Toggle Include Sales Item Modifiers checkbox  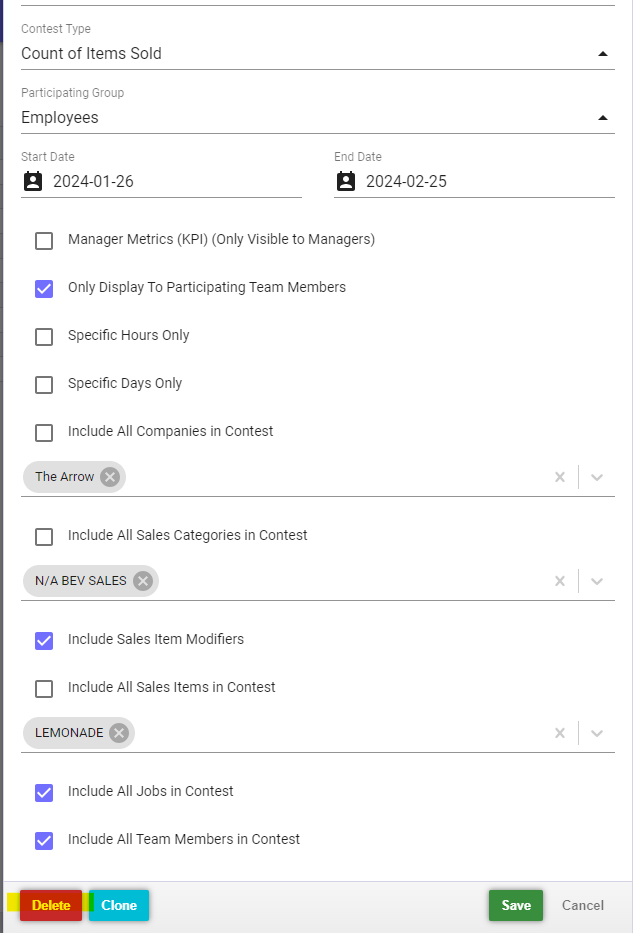[44, 641]
